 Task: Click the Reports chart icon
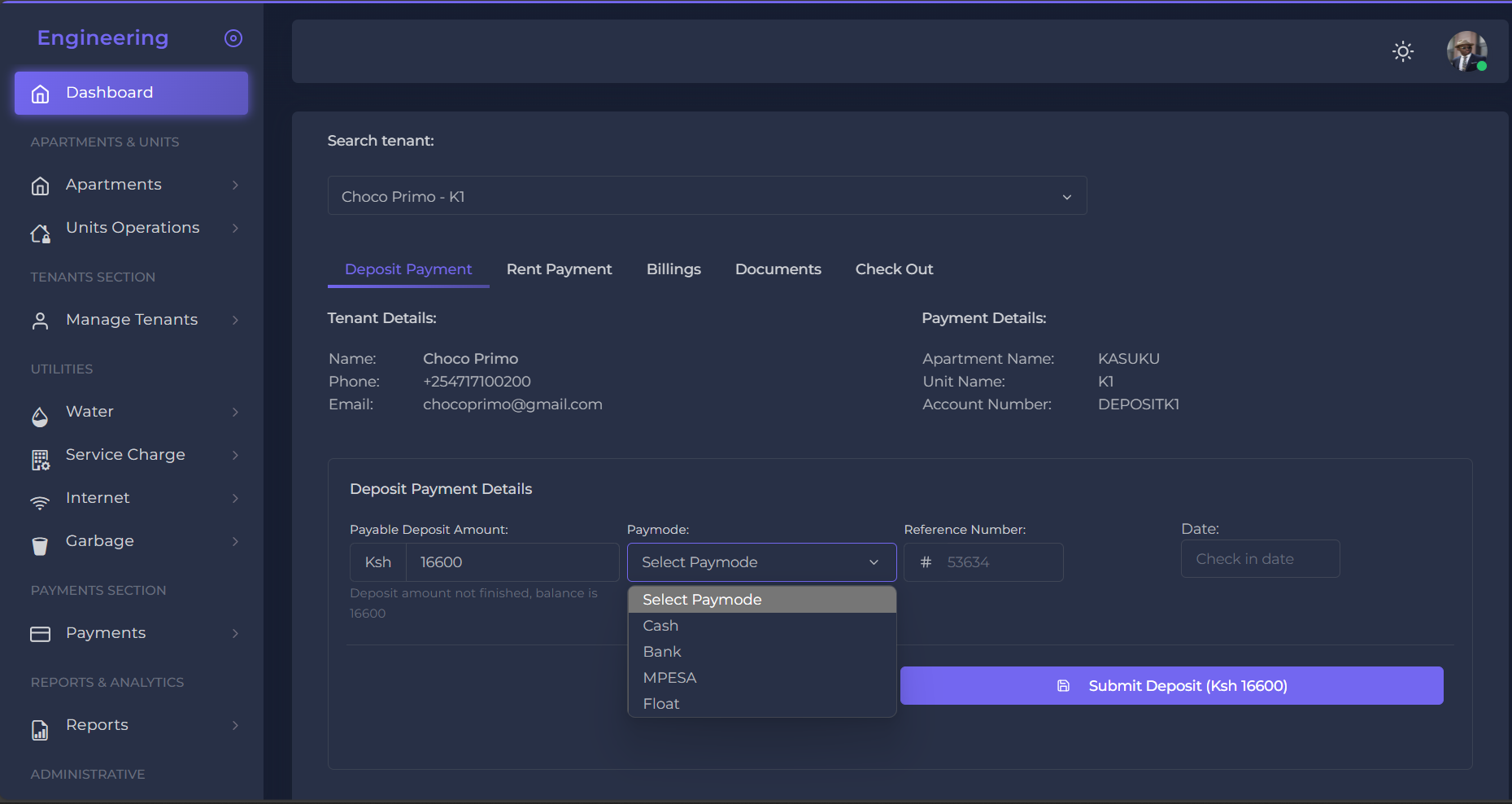40,730
